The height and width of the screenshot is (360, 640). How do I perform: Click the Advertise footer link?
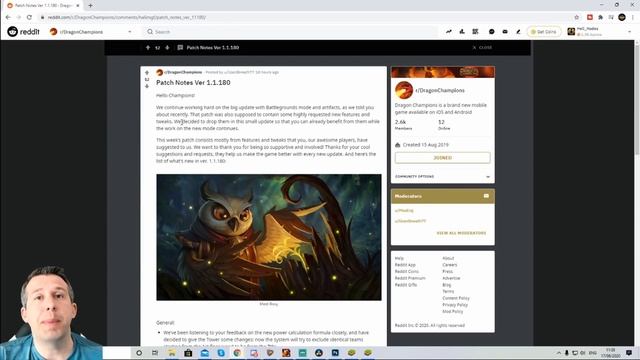coord(451,278)
